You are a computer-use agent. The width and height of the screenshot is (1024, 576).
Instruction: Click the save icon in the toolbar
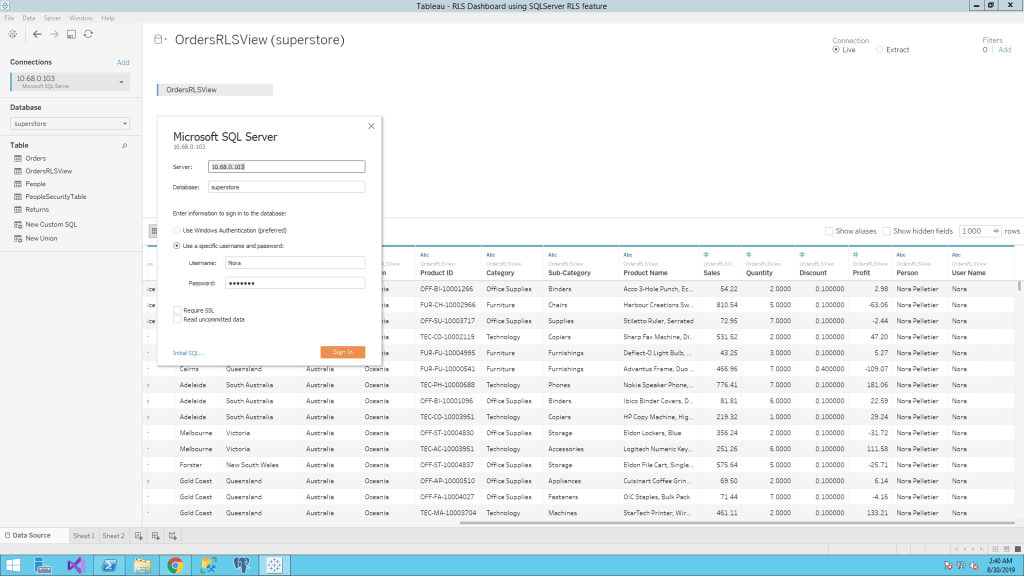[x=71, y=34]
